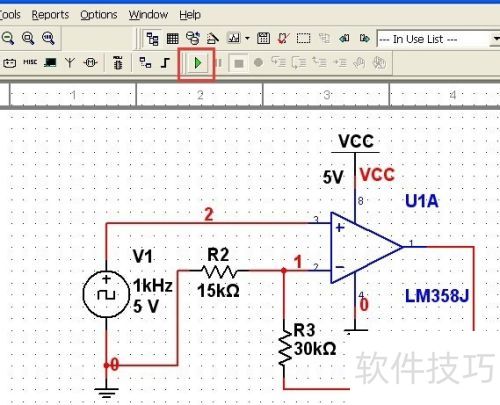Place a Hierarchical Block icon

(145, 62)
